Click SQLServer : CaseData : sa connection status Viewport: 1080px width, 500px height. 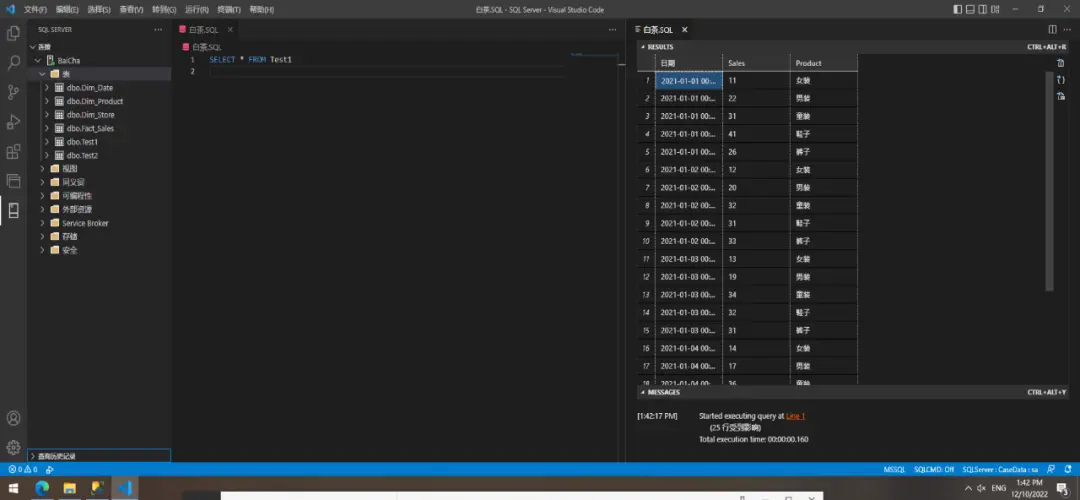point(999,469)
